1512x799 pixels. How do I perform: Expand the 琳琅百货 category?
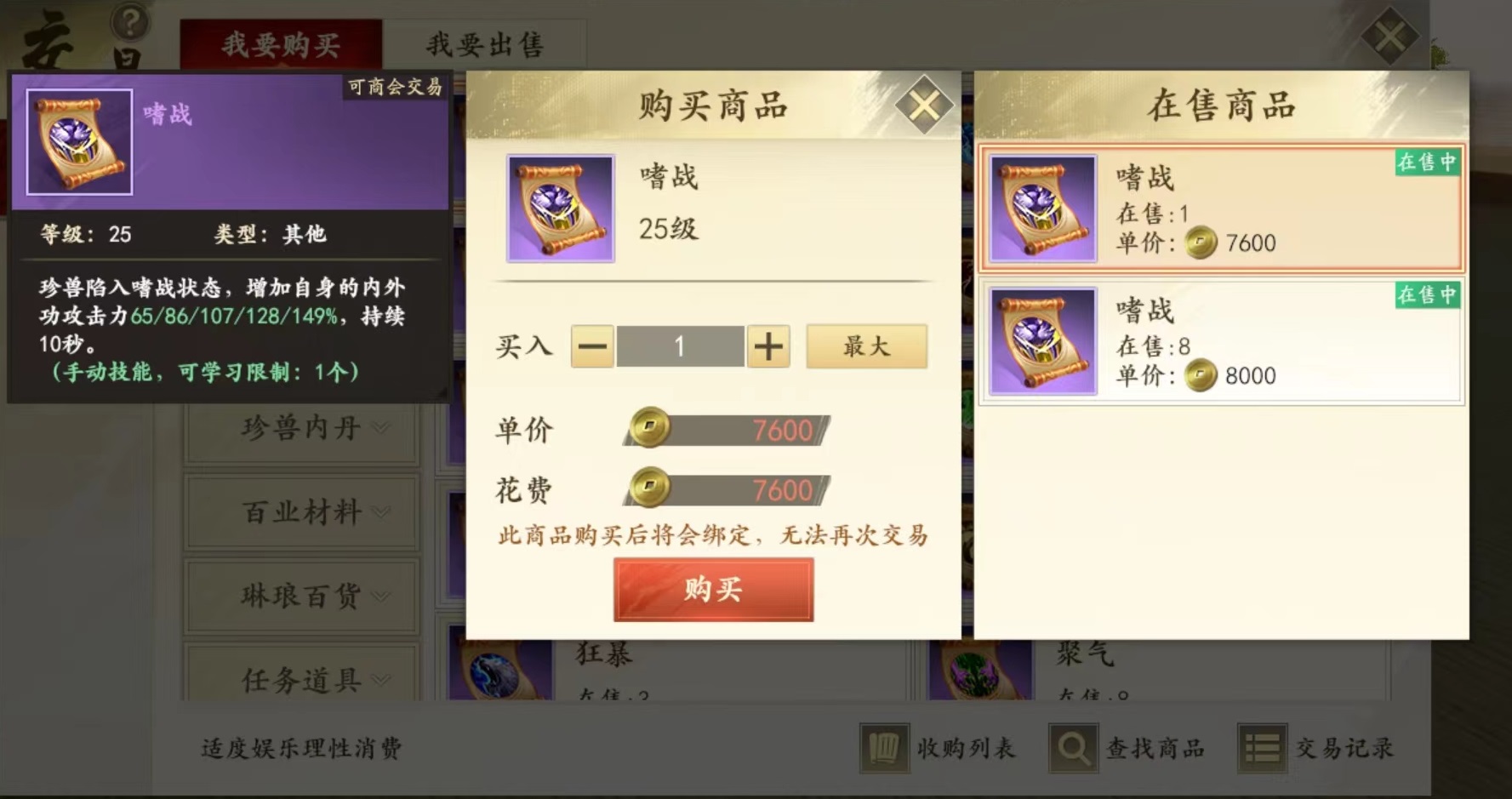point(302,596)
